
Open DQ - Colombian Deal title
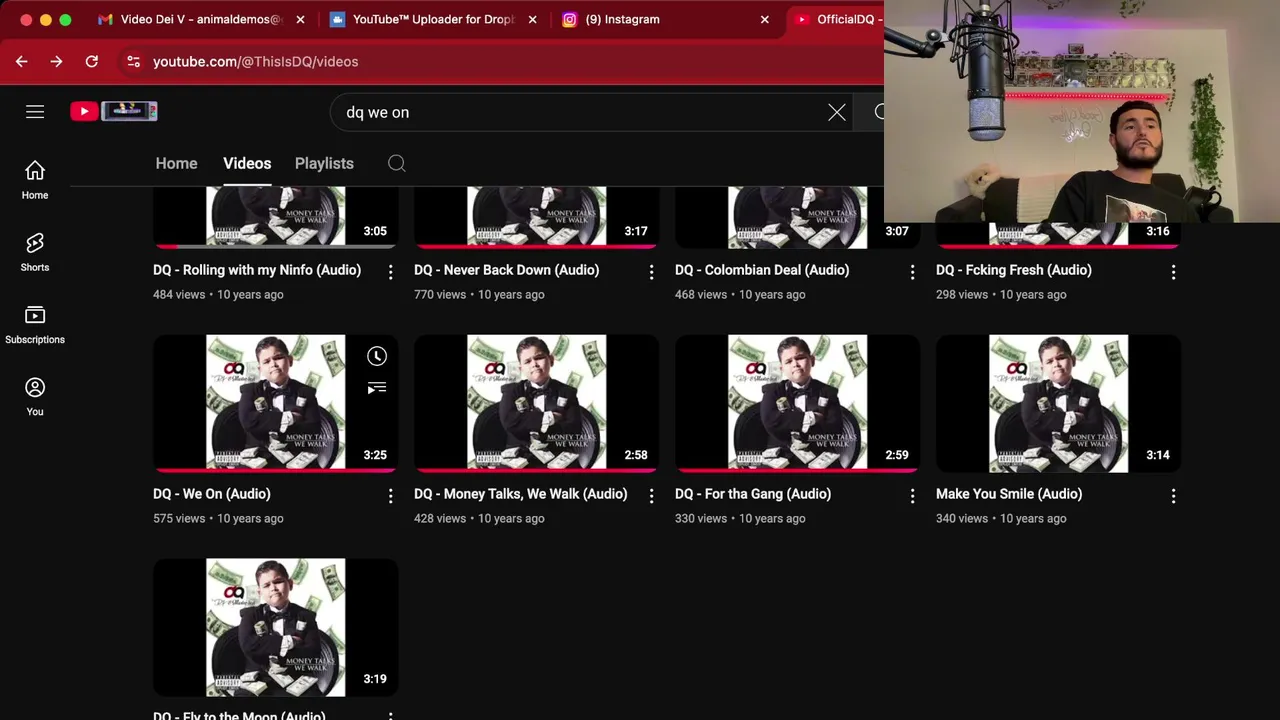(762, 270)
